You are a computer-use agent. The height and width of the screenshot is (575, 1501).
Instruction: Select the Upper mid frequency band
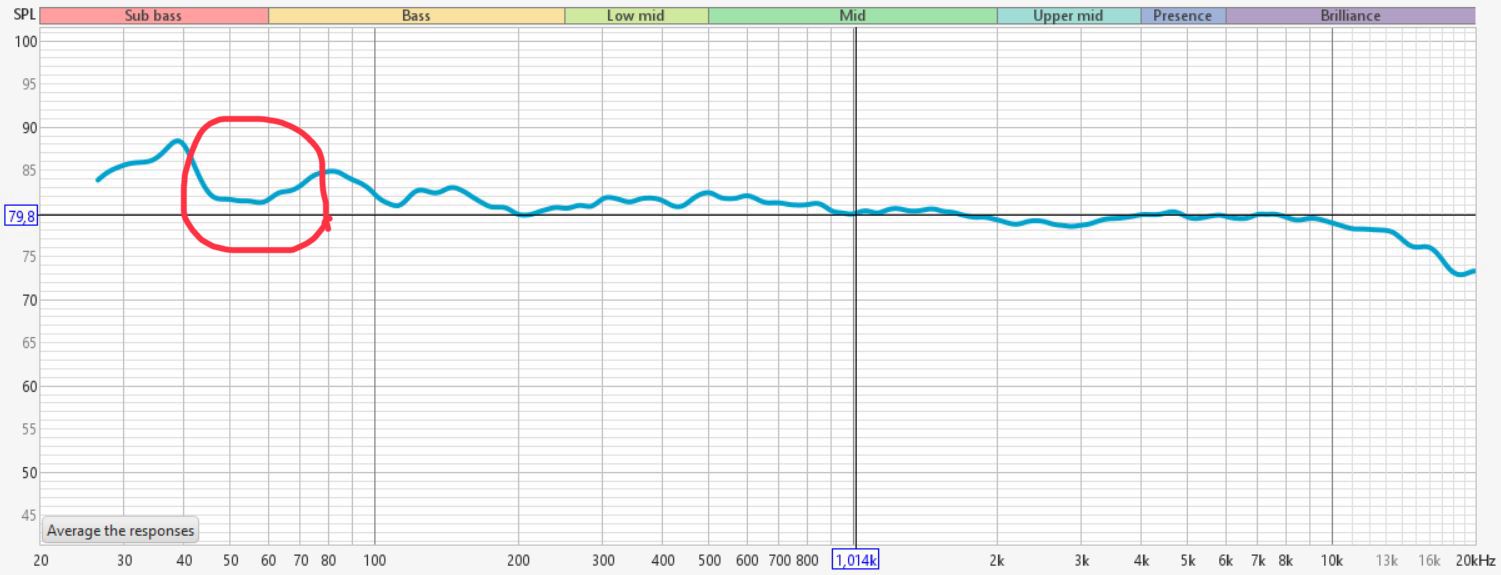pos(1068,16)
